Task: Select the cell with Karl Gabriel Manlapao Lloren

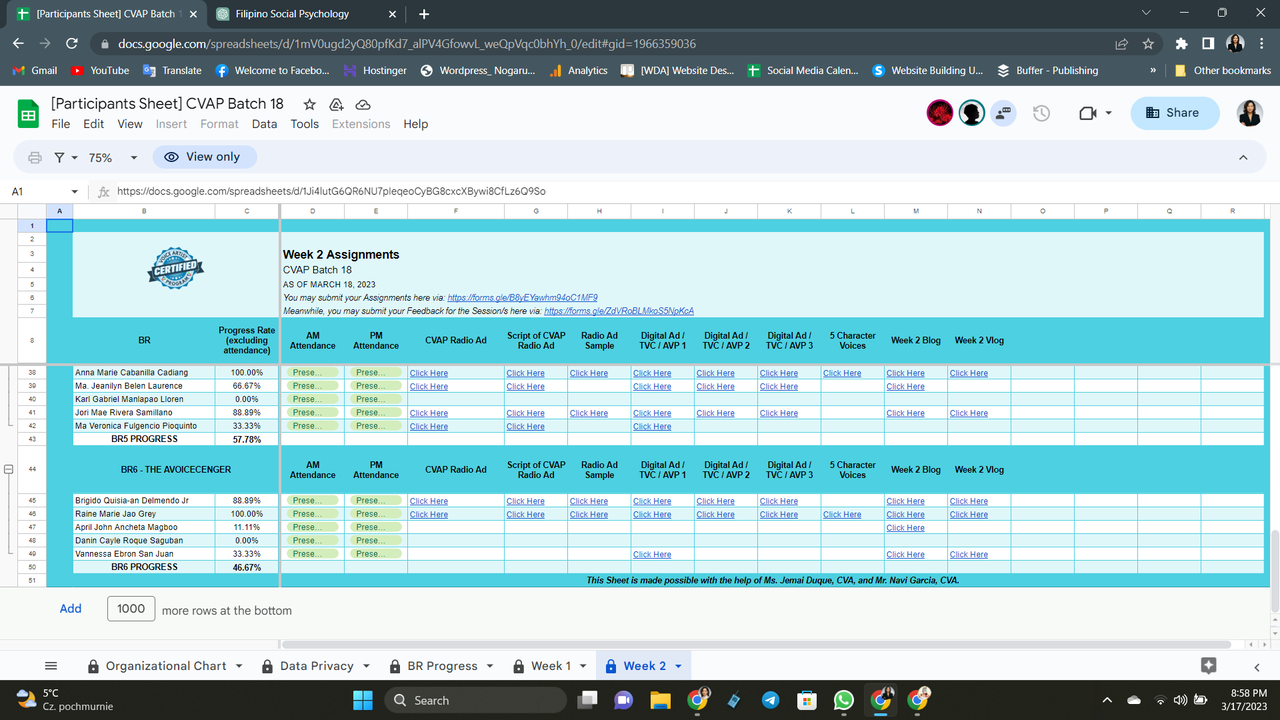Action: click(144, 399)
